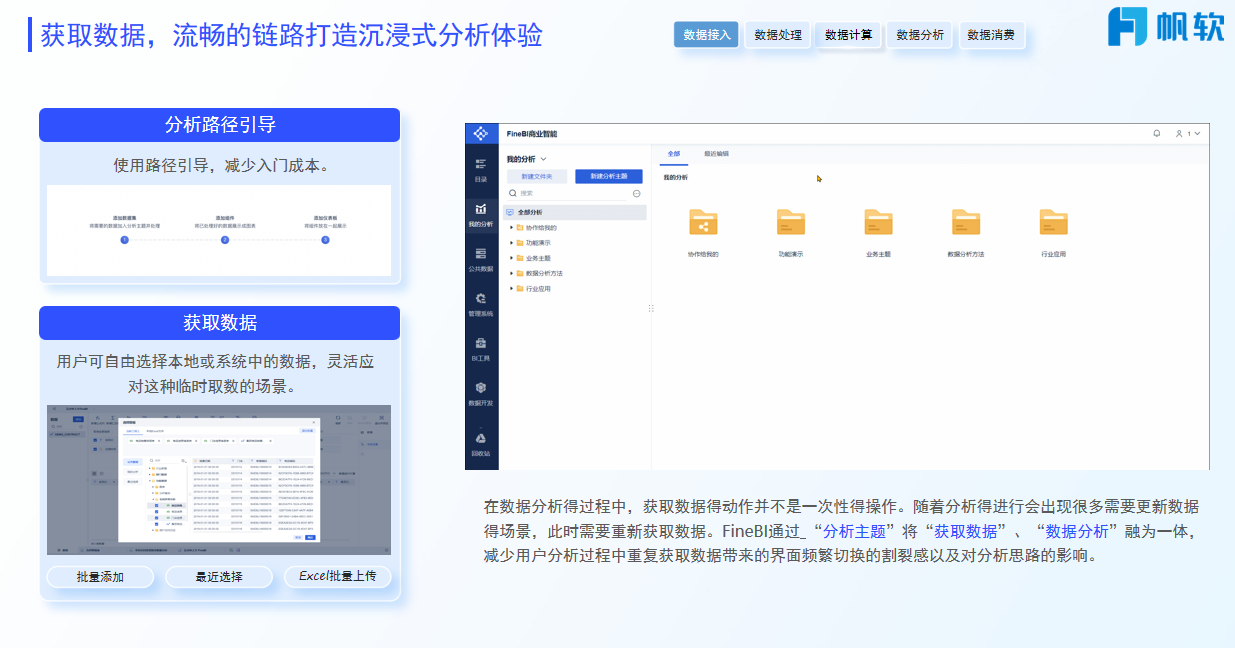Click the blue 数据分析 text in paragraph
This screenshot has height=648, width=1235.
tap(1076, 531)
